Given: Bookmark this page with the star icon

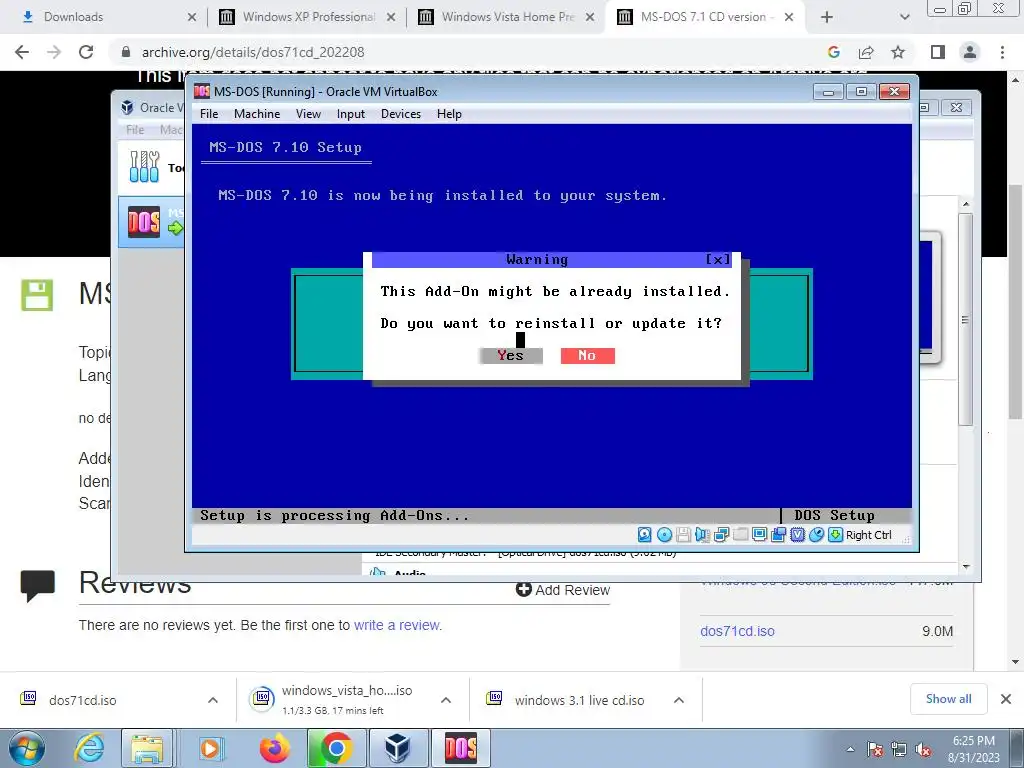Looking at the screenshot, I should click(x=898, y=52).
